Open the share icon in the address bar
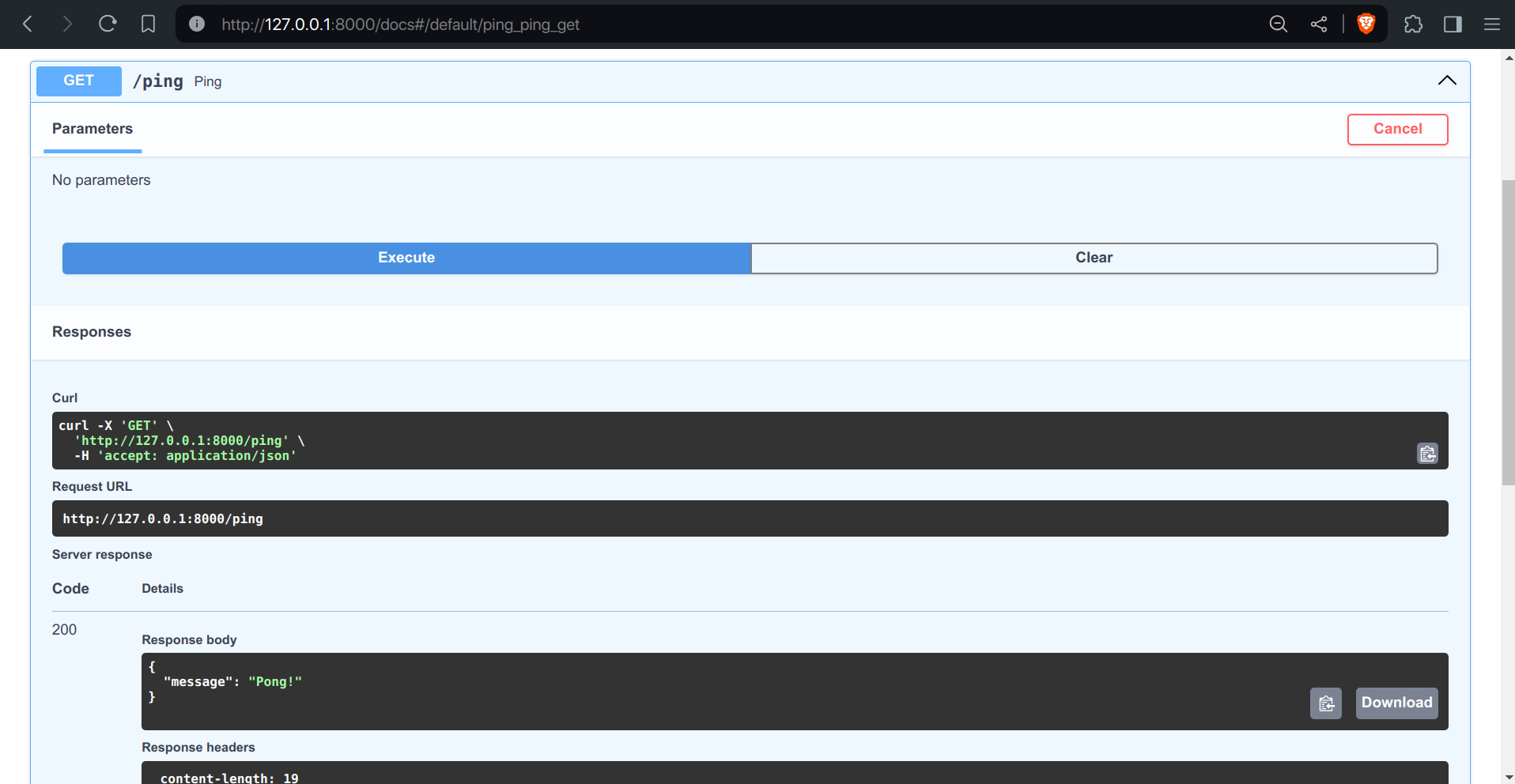1515x784 pixels. coord(1319,24)
